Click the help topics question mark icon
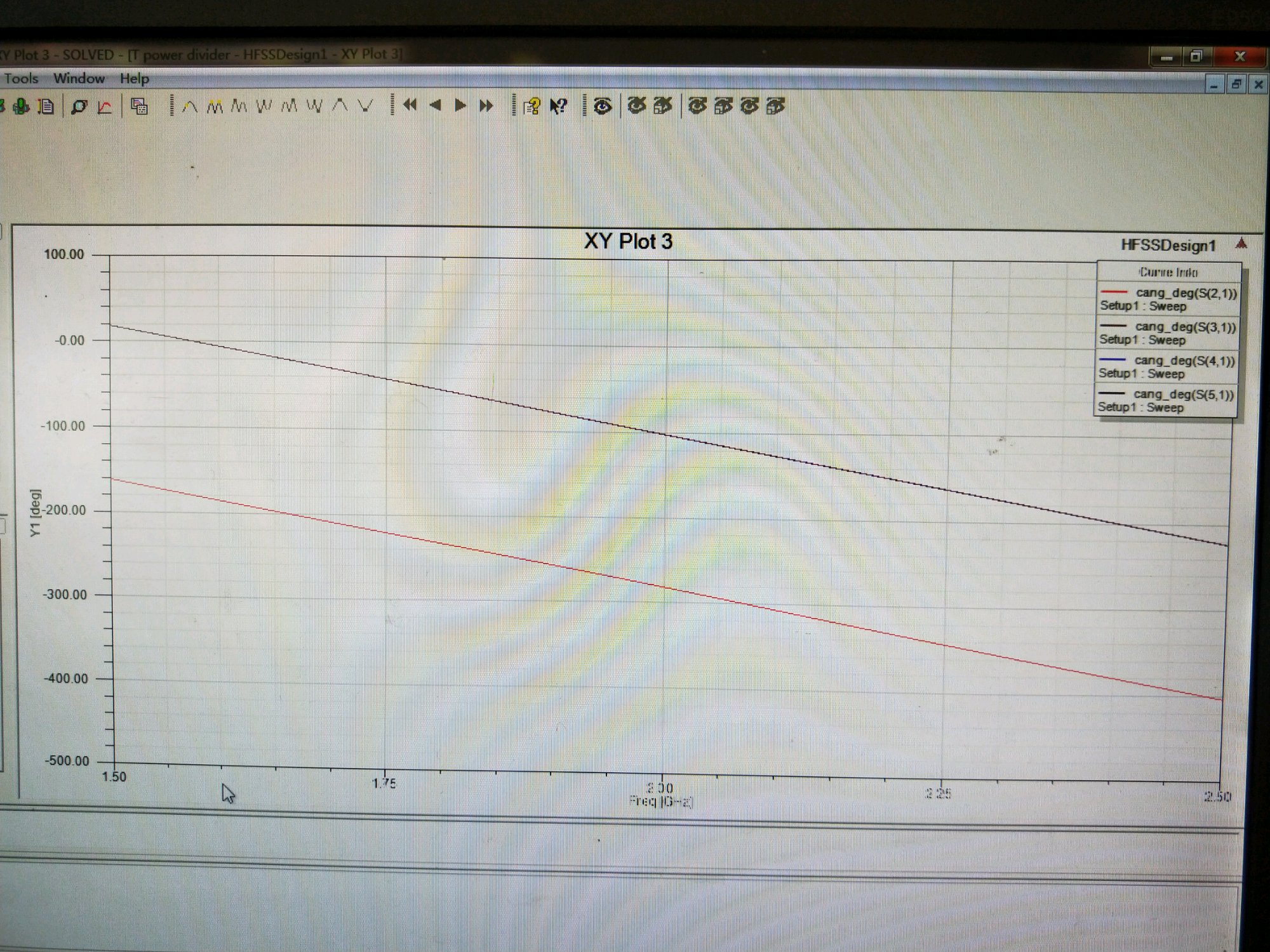 tap(531, 106)
